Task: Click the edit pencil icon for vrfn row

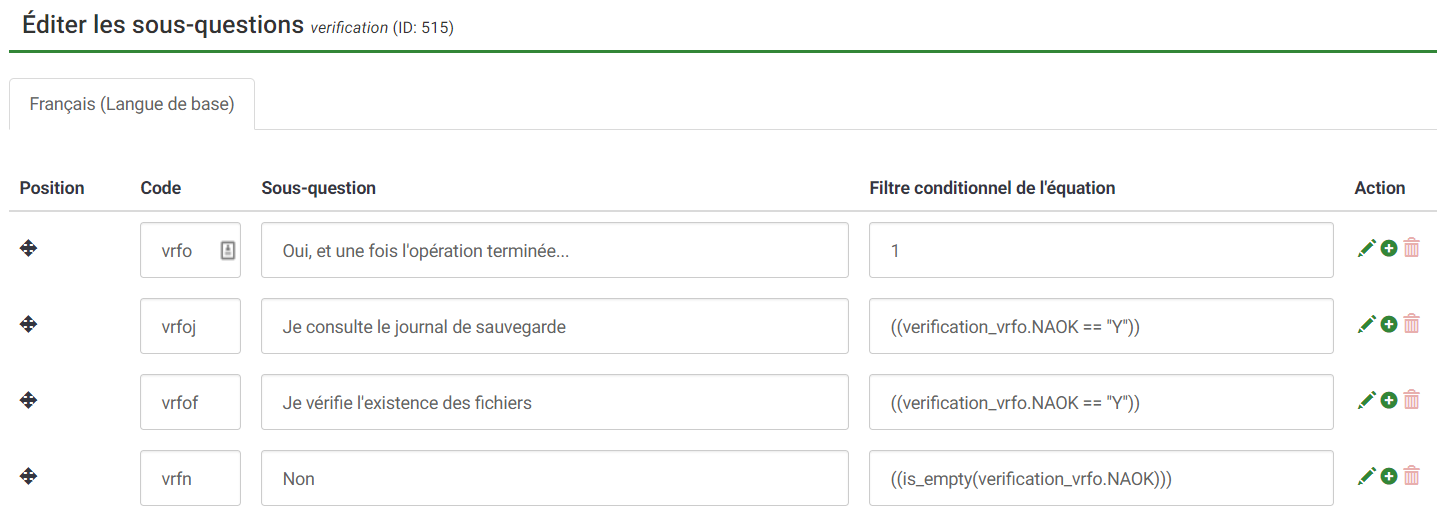Action: point(1366,477)
